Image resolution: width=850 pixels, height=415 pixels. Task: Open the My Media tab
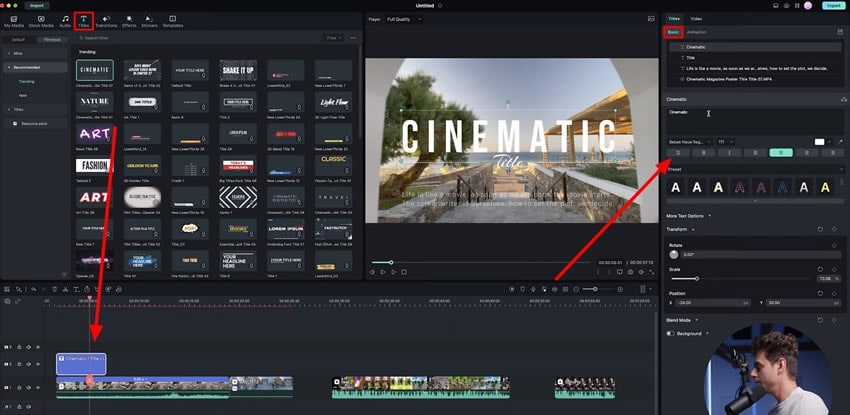[x=14, y=22]
